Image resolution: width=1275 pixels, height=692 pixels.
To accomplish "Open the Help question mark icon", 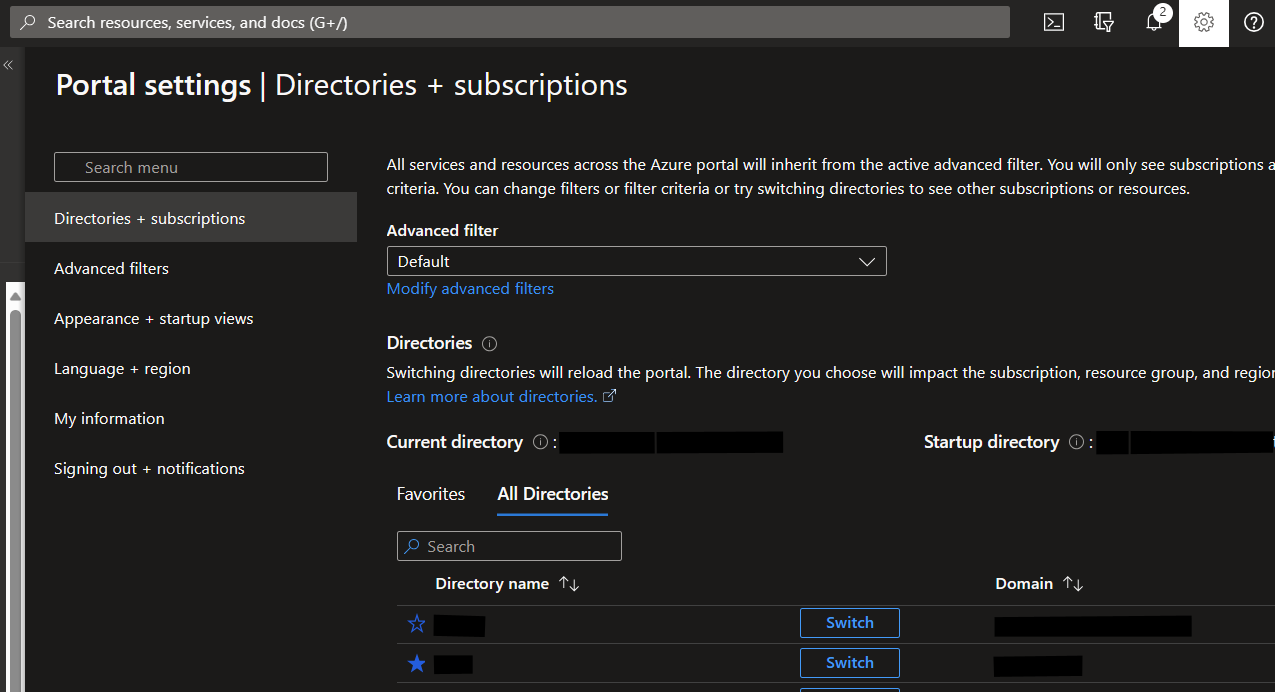I will [1254, 22].
